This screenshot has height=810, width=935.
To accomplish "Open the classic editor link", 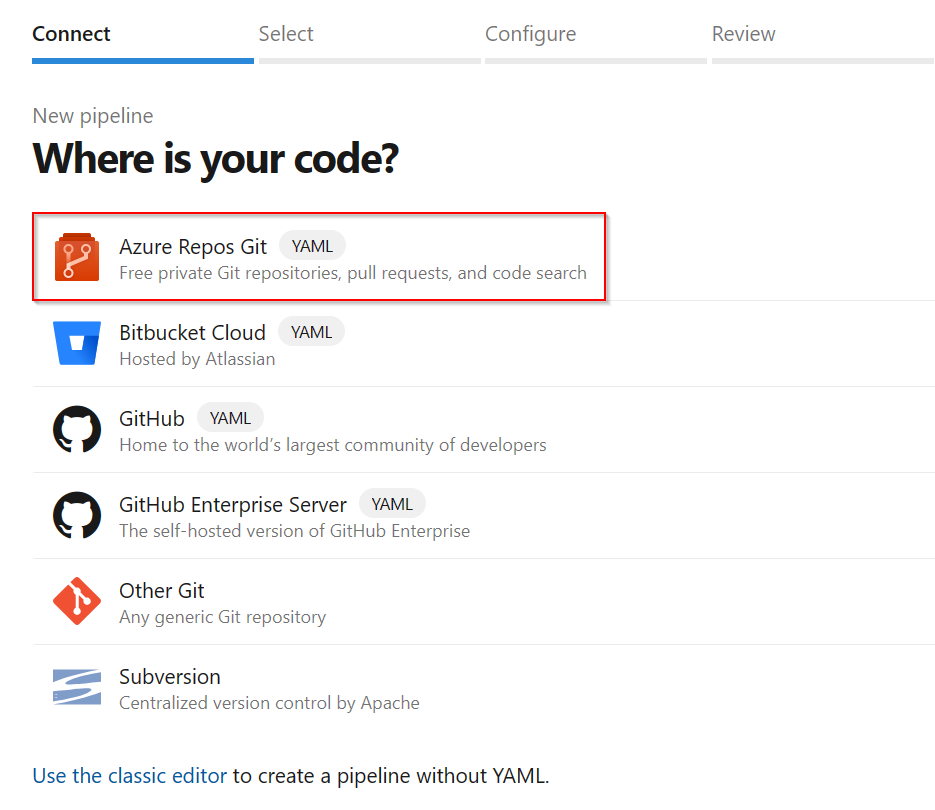I will pyautogui.click(x=129, y=774).
